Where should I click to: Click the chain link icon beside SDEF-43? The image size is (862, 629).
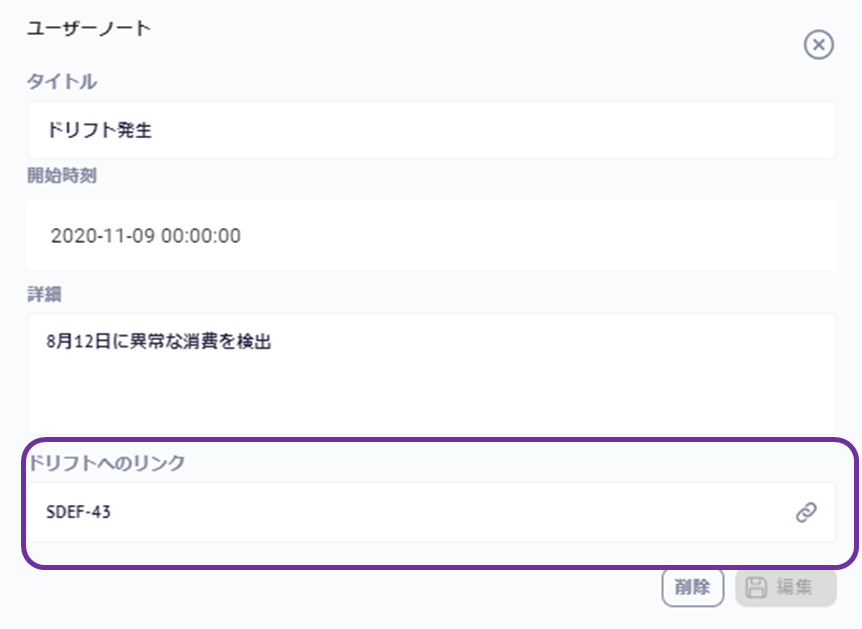pyautogui.click(x=805, y=512)
